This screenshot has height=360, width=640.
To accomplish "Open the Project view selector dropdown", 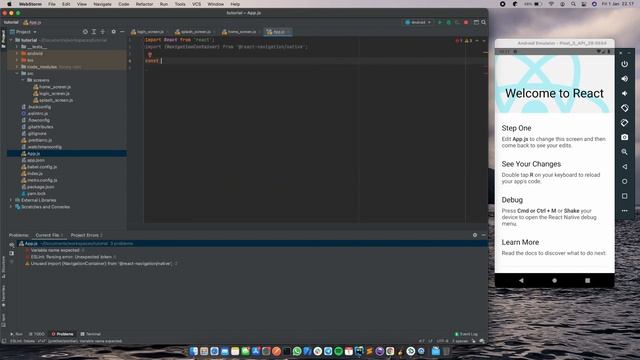I will pyautogui.click(x=23, y=32).
